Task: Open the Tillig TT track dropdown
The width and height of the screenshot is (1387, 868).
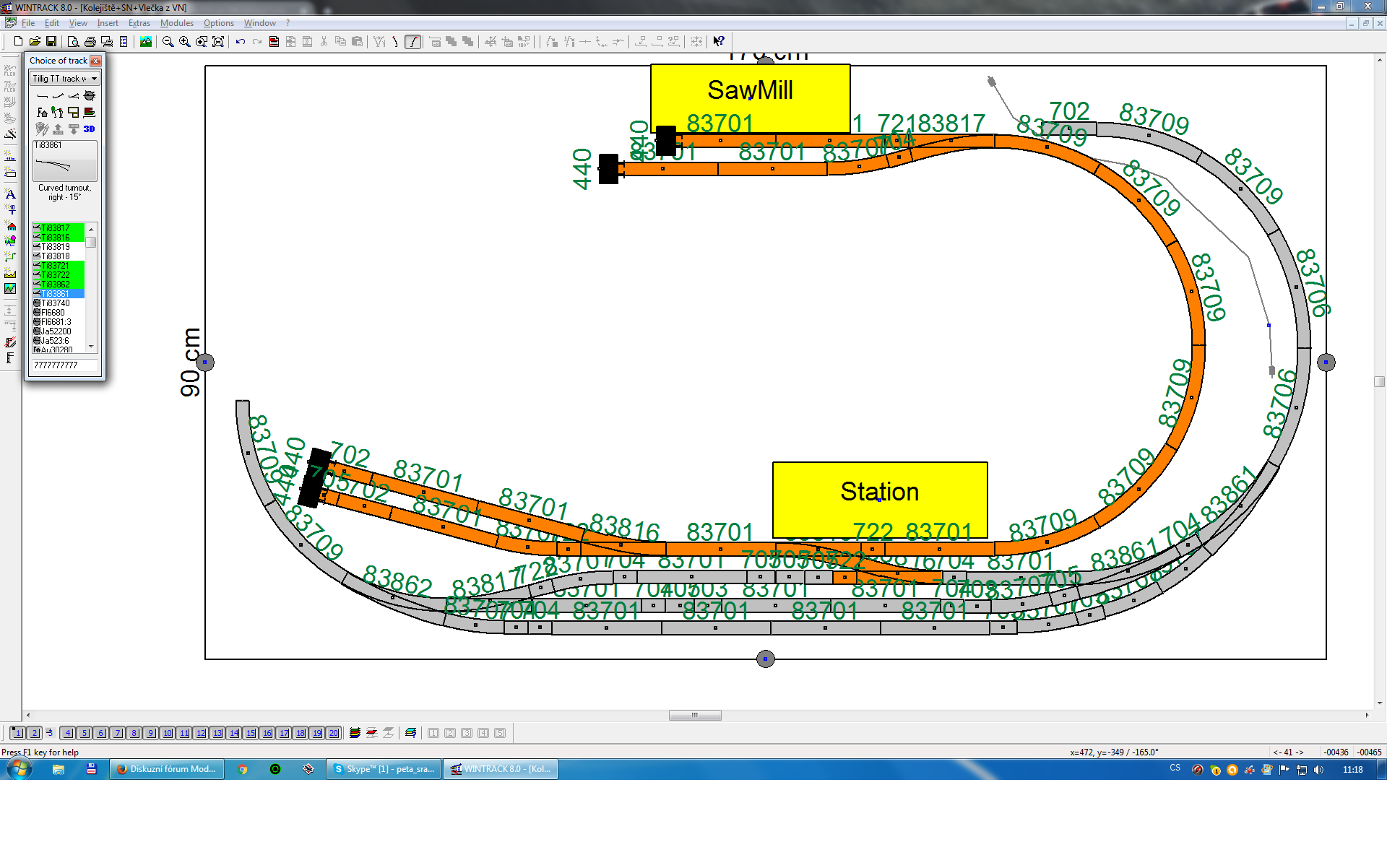Action: [x=94, y=79]
